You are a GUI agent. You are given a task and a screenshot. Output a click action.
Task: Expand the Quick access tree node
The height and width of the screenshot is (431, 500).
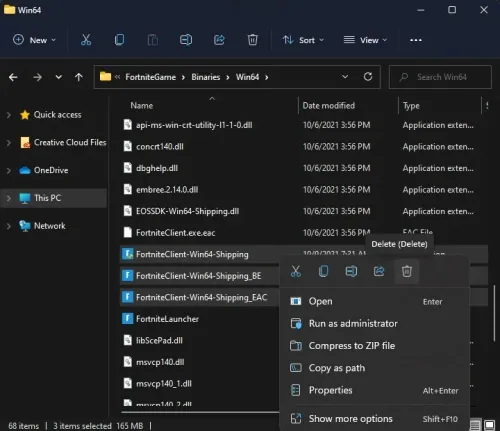(9, 115)
